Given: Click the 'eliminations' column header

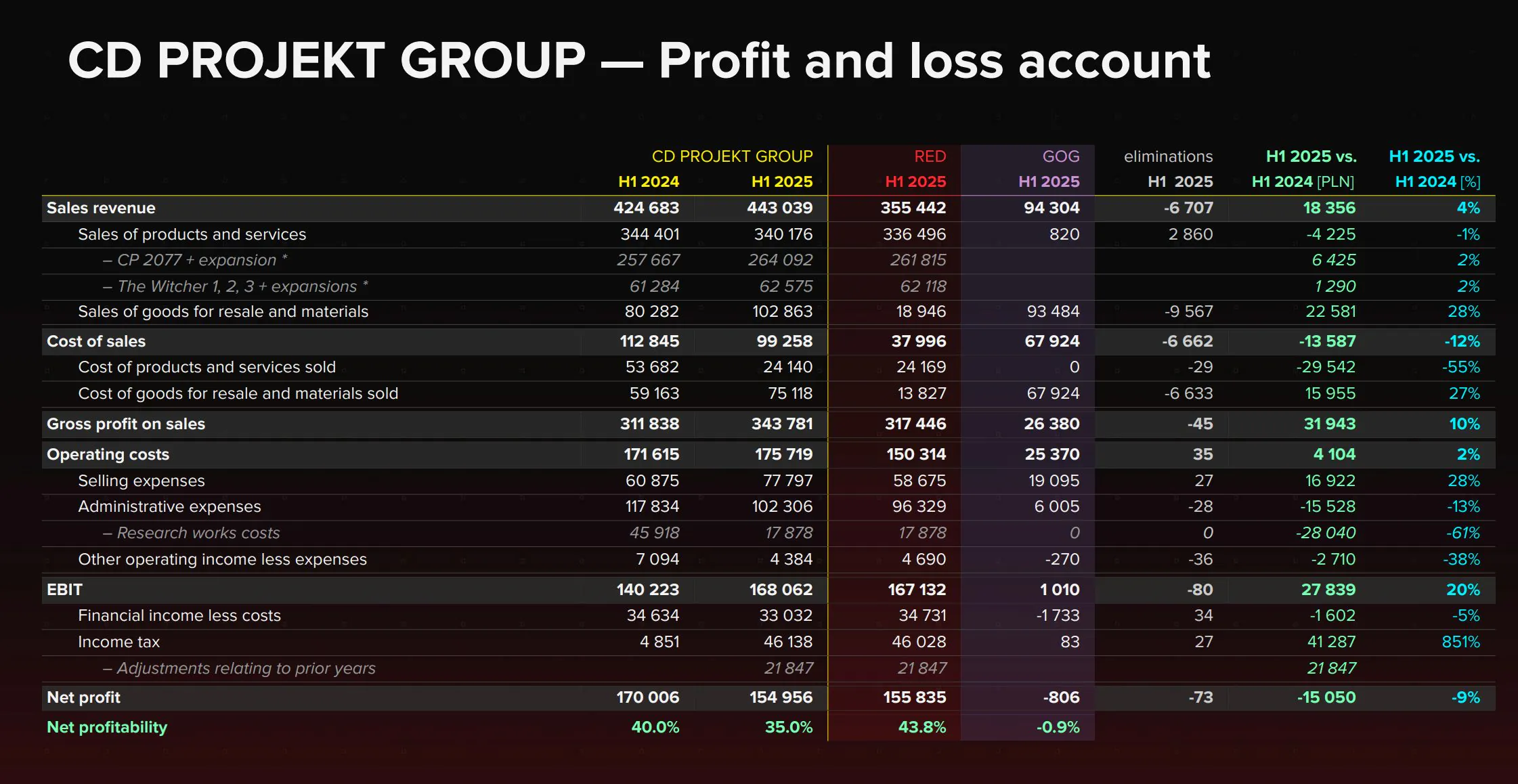Looking at the screenshot, I should pos(1168,156).
